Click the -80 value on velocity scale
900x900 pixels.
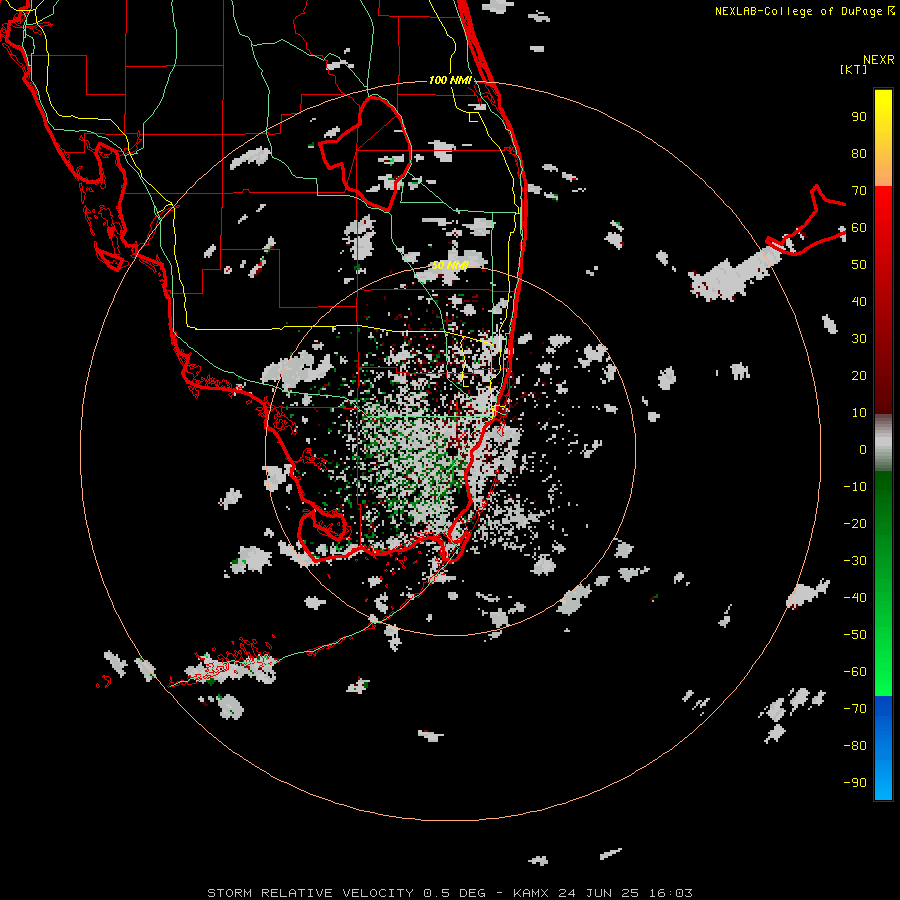click(855, 746)
